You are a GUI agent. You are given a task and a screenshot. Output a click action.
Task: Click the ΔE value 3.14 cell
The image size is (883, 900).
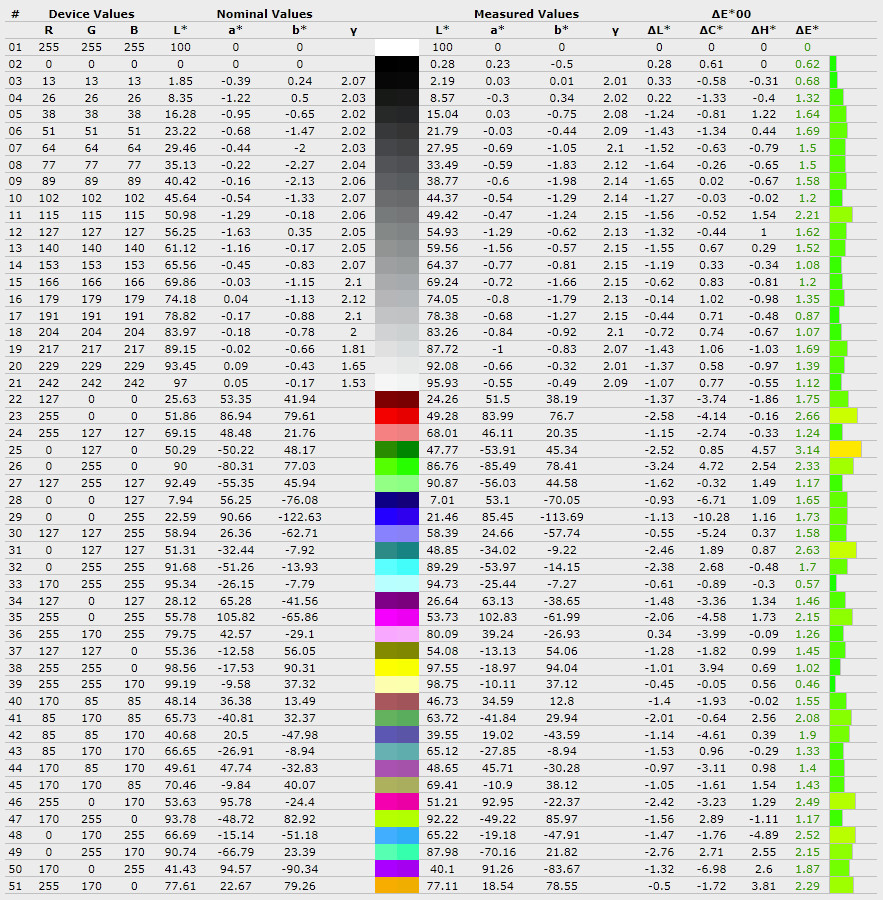[x=806, y=449]
